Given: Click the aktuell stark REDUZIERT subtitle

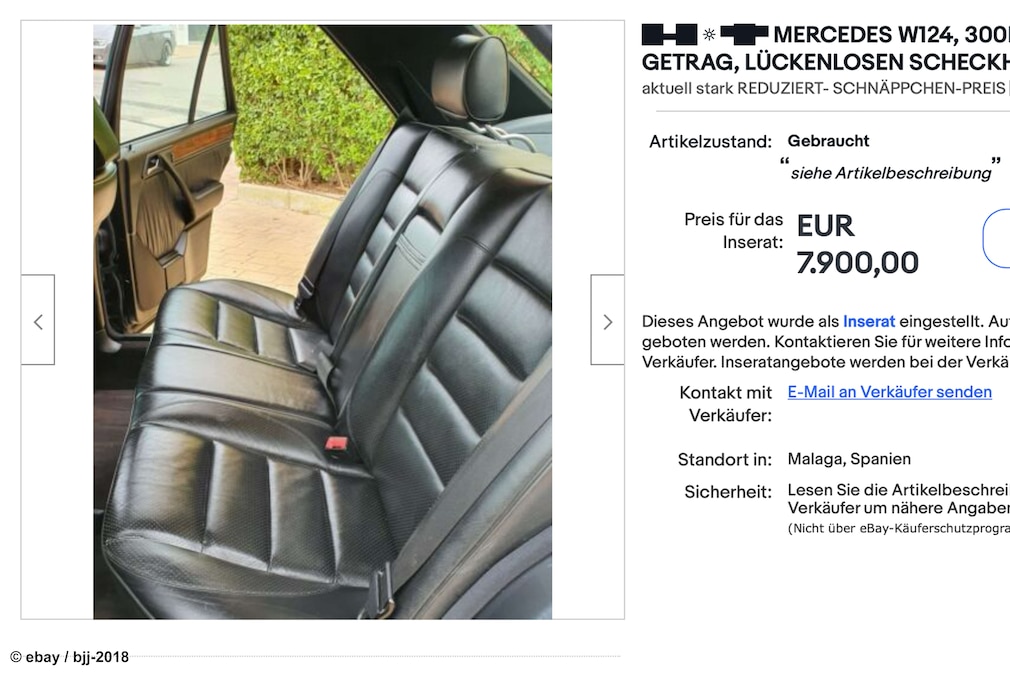Looking at the screenshot, I should (824, 88).
